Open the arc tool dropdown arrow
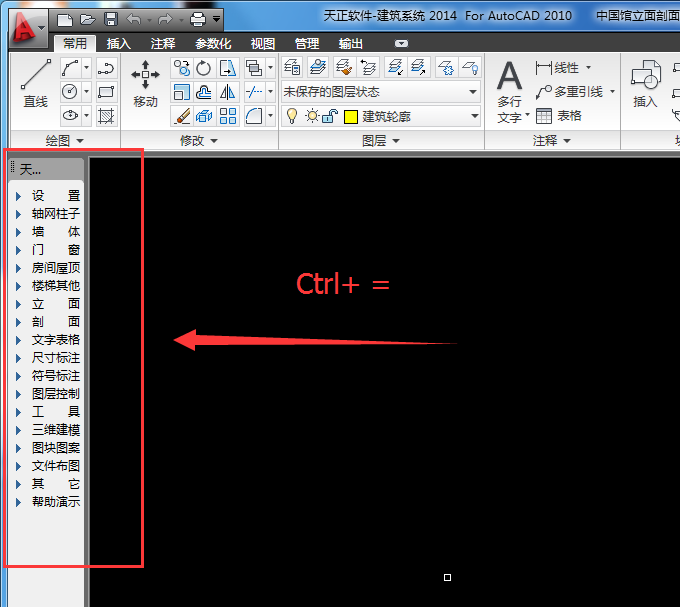The height and width of the screenshot is (607, 680). tap(86, 68)
